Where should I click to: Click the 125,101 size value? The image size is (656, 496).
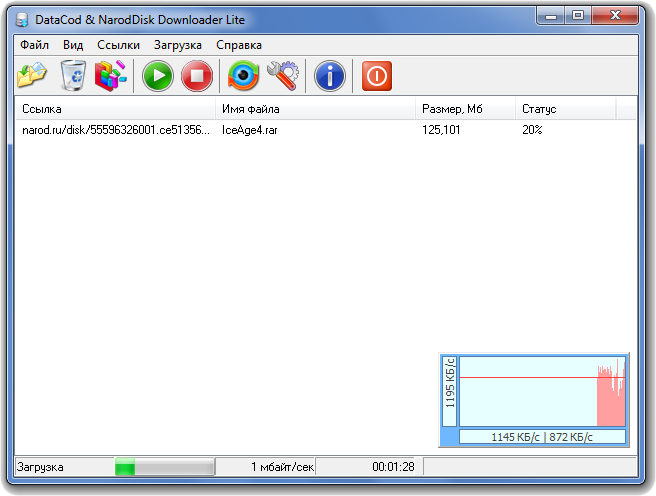tap(441, 130)
